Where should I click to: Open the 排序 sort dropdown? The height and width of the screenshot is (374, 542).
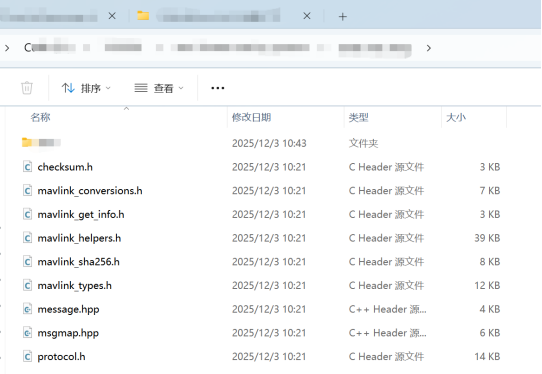coord(86,88)
